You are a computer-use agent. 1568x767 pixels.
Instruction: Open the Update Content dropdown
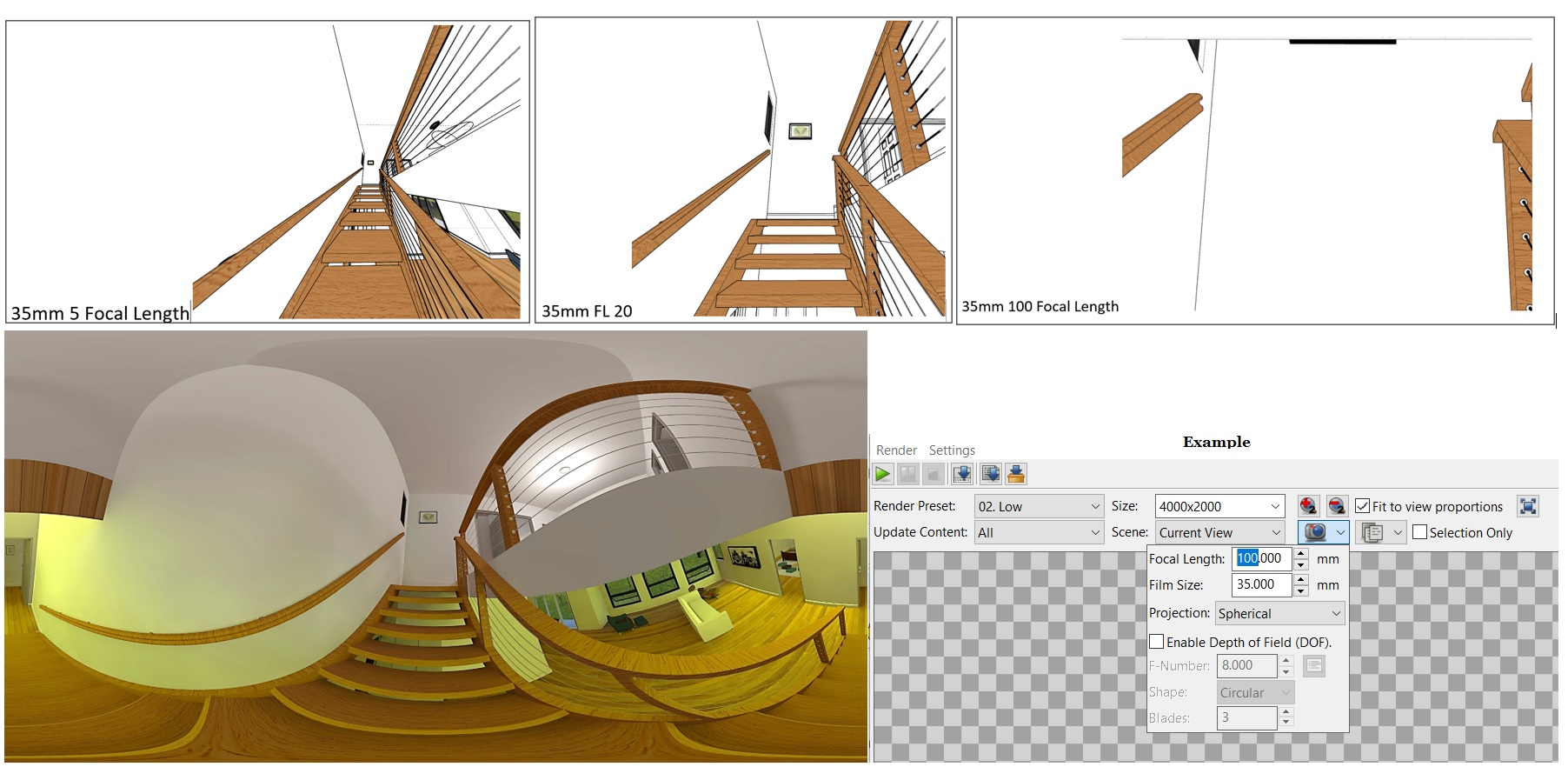click(1039, 532)
